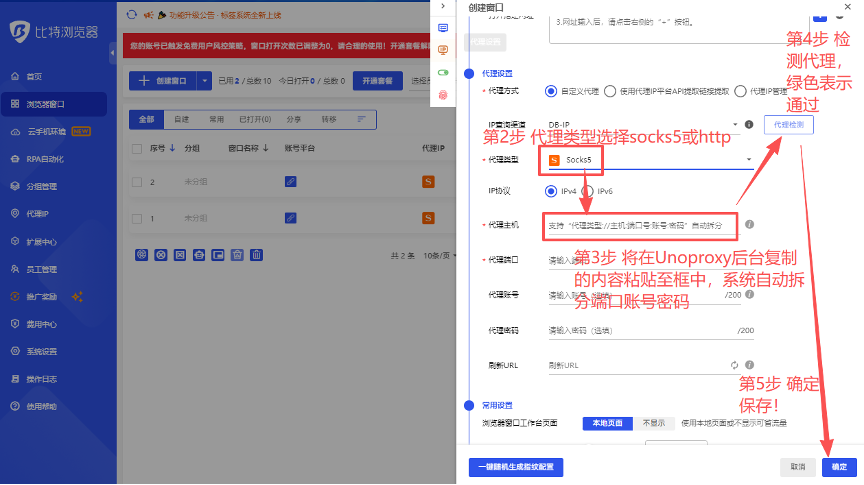
Task: Click the refresh icon in the 刷新URL field
Action: click(735, 365)
